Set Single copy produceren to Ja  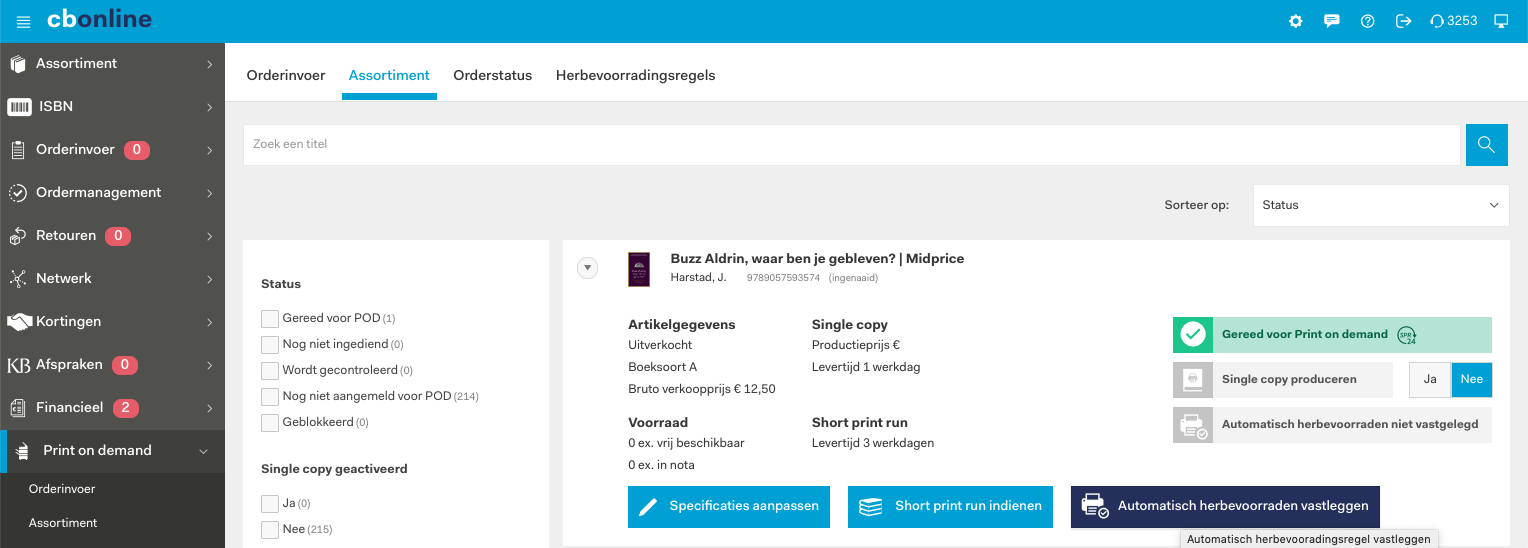pos(1430,380)
